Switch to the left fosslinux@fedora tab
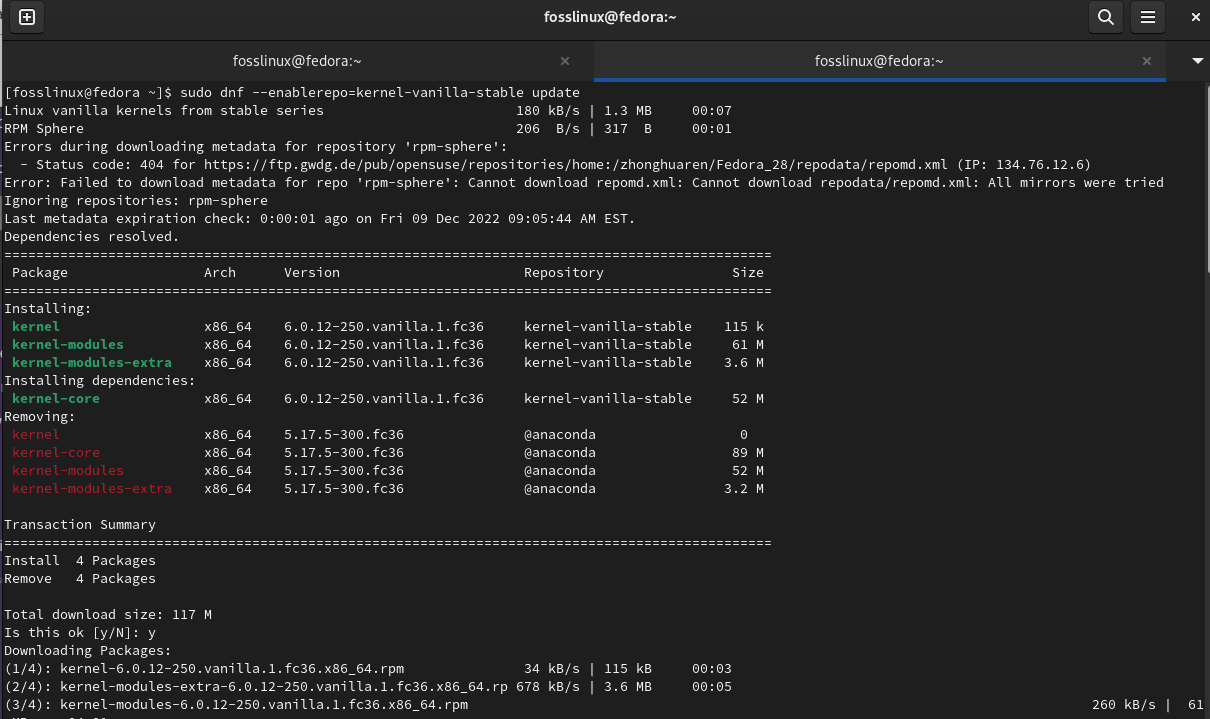The width and height of the screenshot is (1210, 719). (297, 61)
